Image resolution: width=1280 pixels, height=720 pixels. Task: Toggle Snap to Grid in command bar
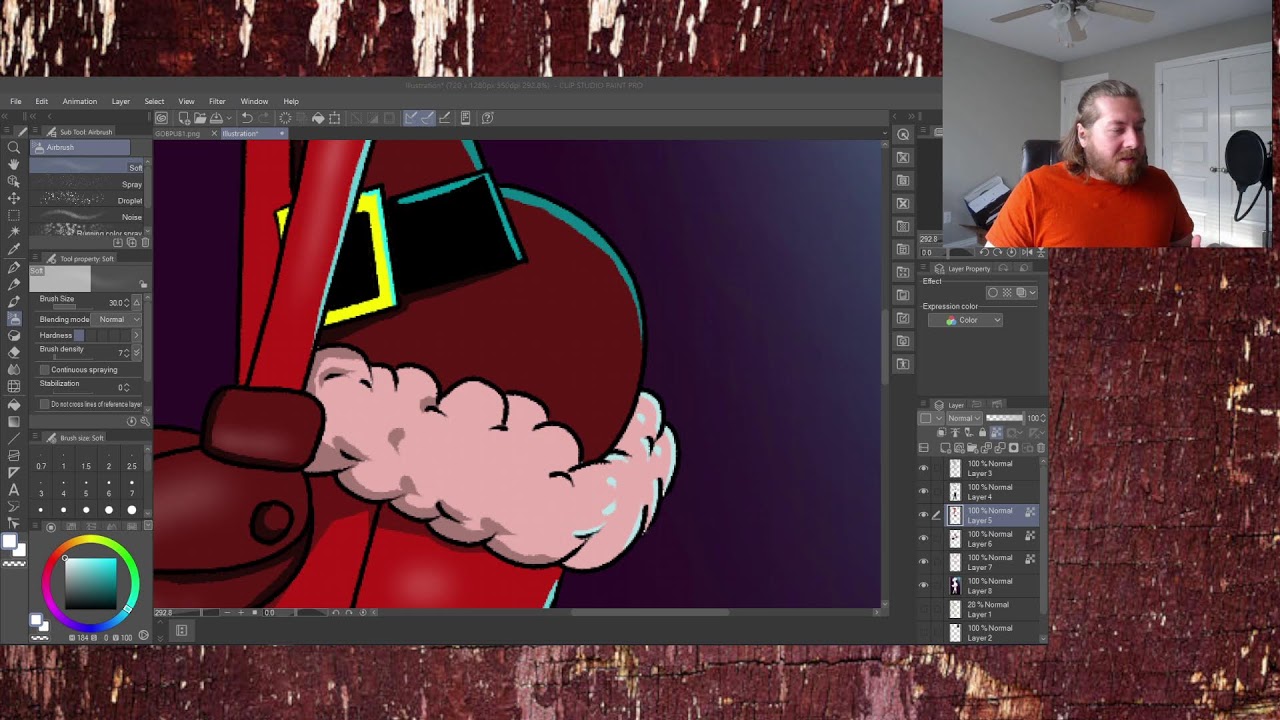[x=444, y=118]
